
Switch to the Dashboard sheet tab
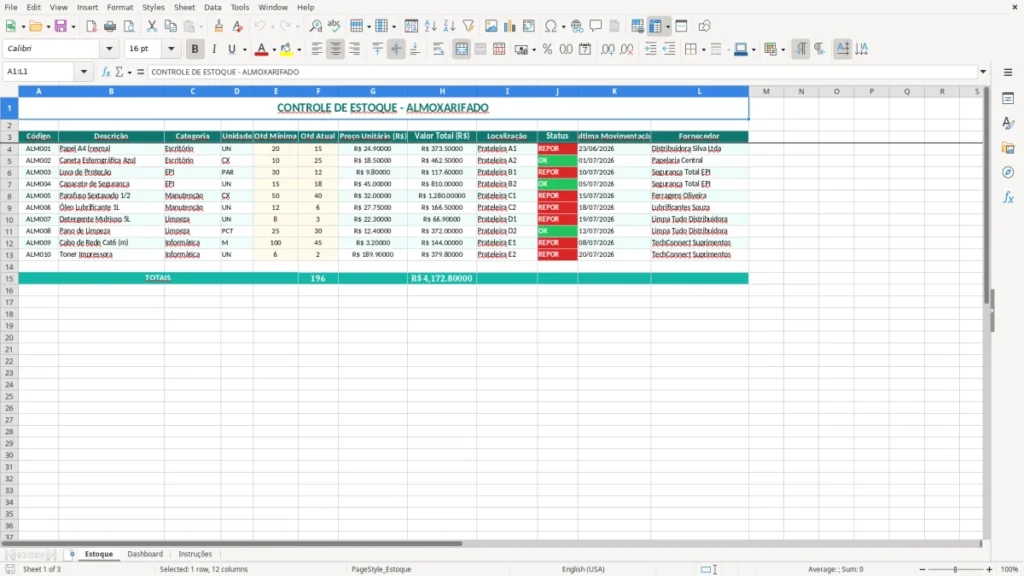click(x=145, y=554)
